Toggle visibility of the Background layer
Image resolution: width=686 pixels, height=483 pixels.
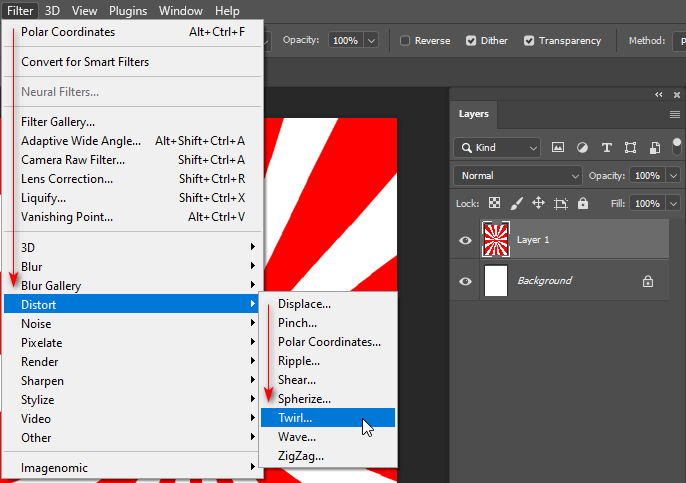click(465, 281)
